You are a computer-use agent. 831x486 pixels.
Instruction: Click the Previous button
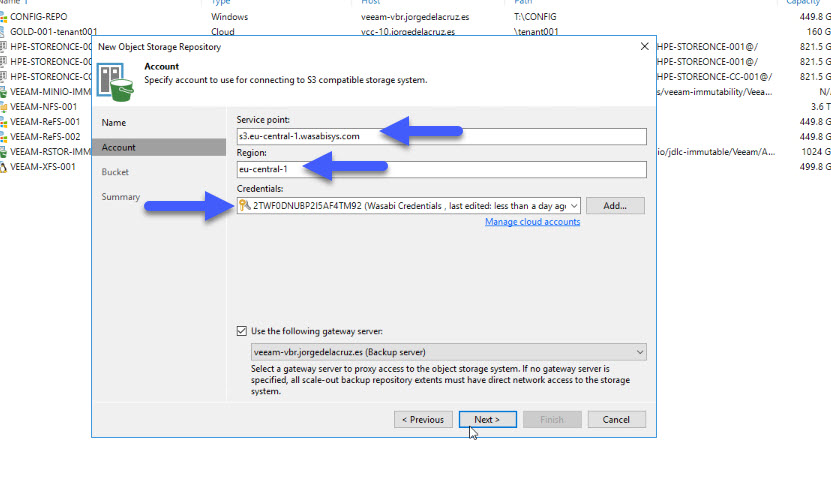point(423,419)
